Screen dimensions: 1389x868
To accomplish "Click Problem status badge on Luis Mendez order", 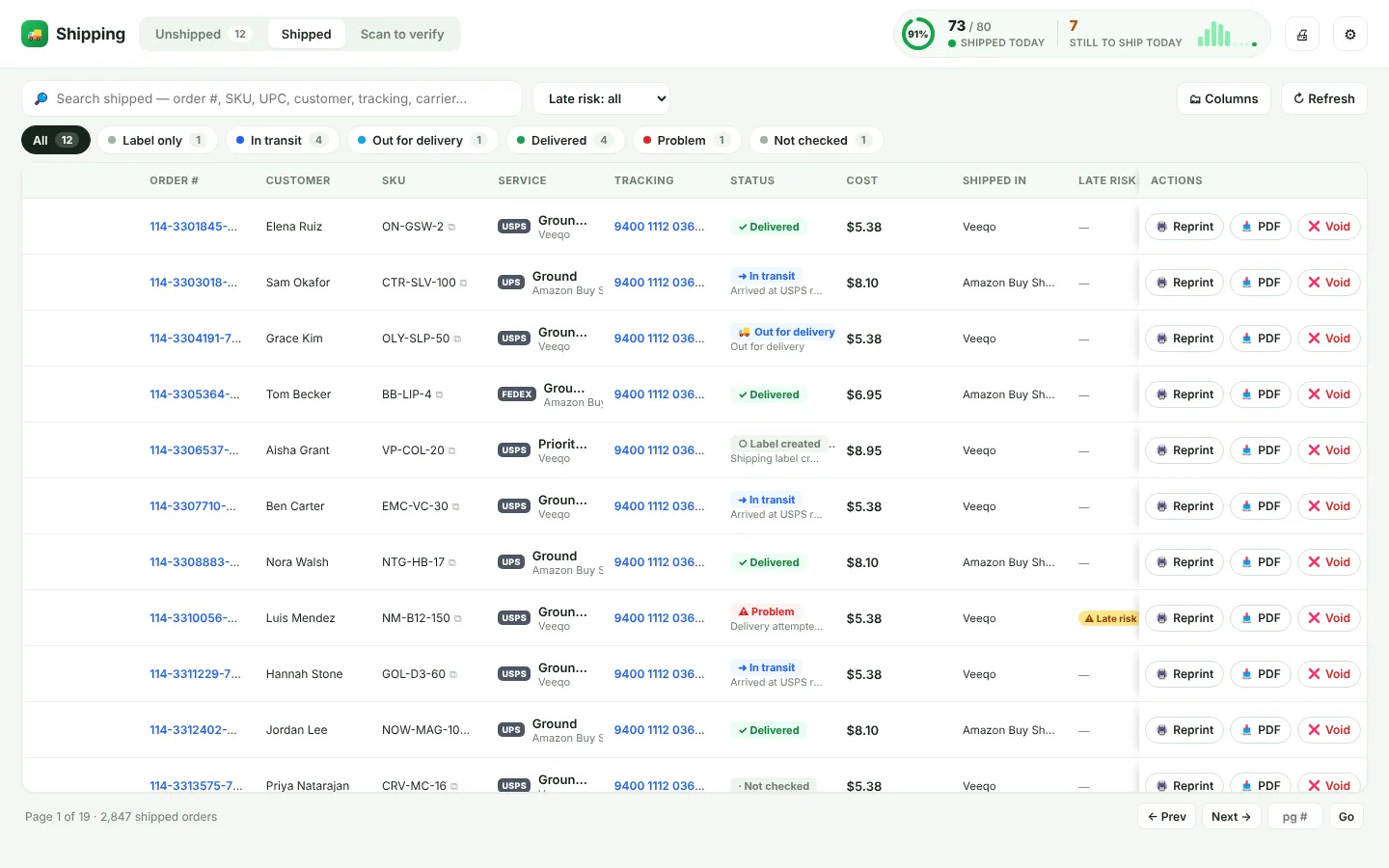I will click(x=767, y=611).
